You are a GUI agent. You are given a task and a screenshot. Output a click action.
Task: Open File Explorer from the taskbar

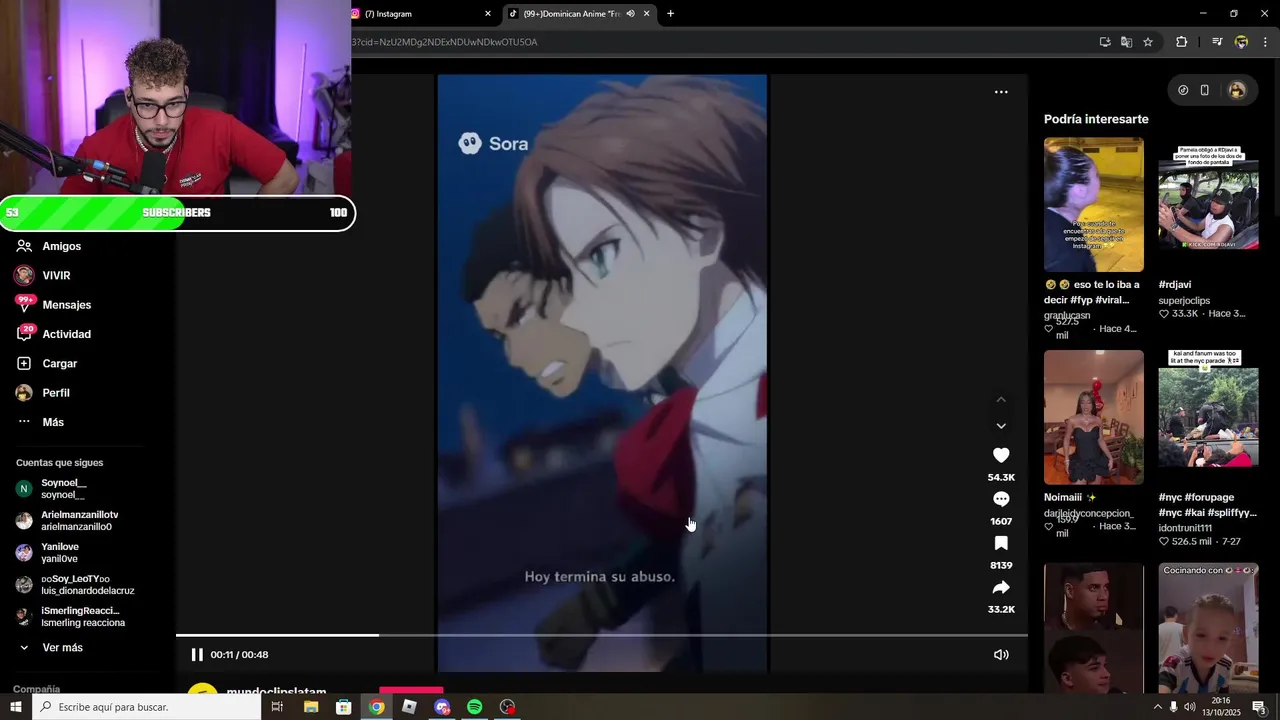[x=311, y=707]
